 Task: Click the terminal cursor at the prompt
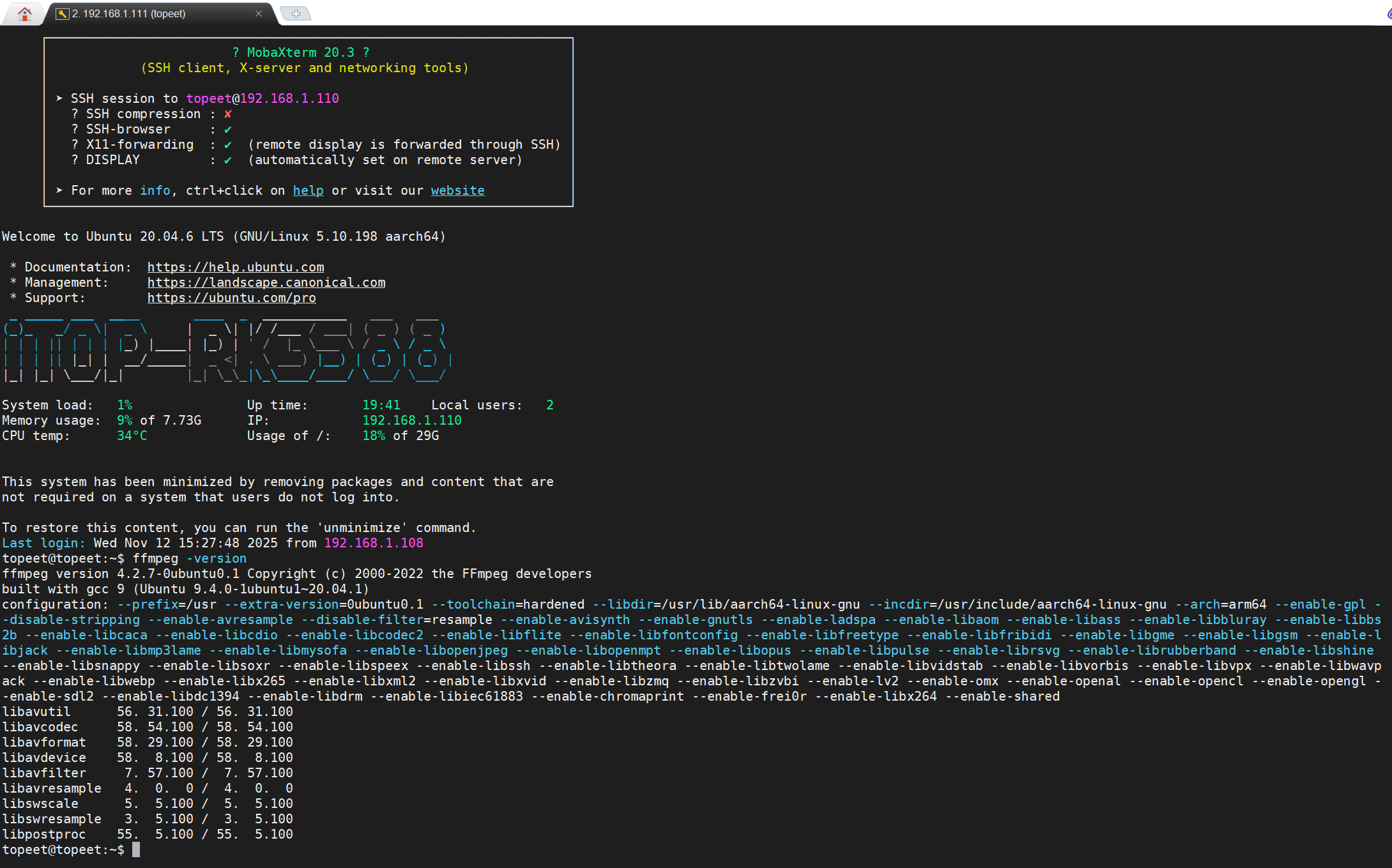click(136, 849)
